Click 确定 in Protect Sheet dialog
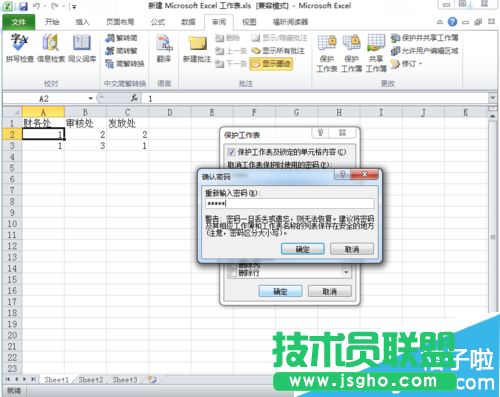500x397 pixels. click(280, 291)
